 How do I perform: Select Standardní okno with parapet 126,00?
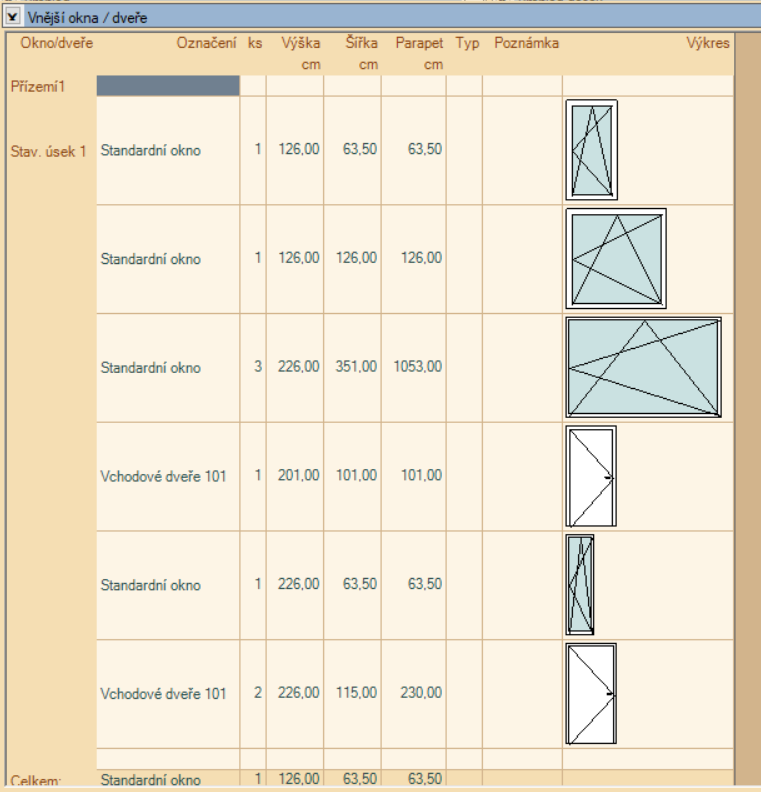[x=150, y=259]
